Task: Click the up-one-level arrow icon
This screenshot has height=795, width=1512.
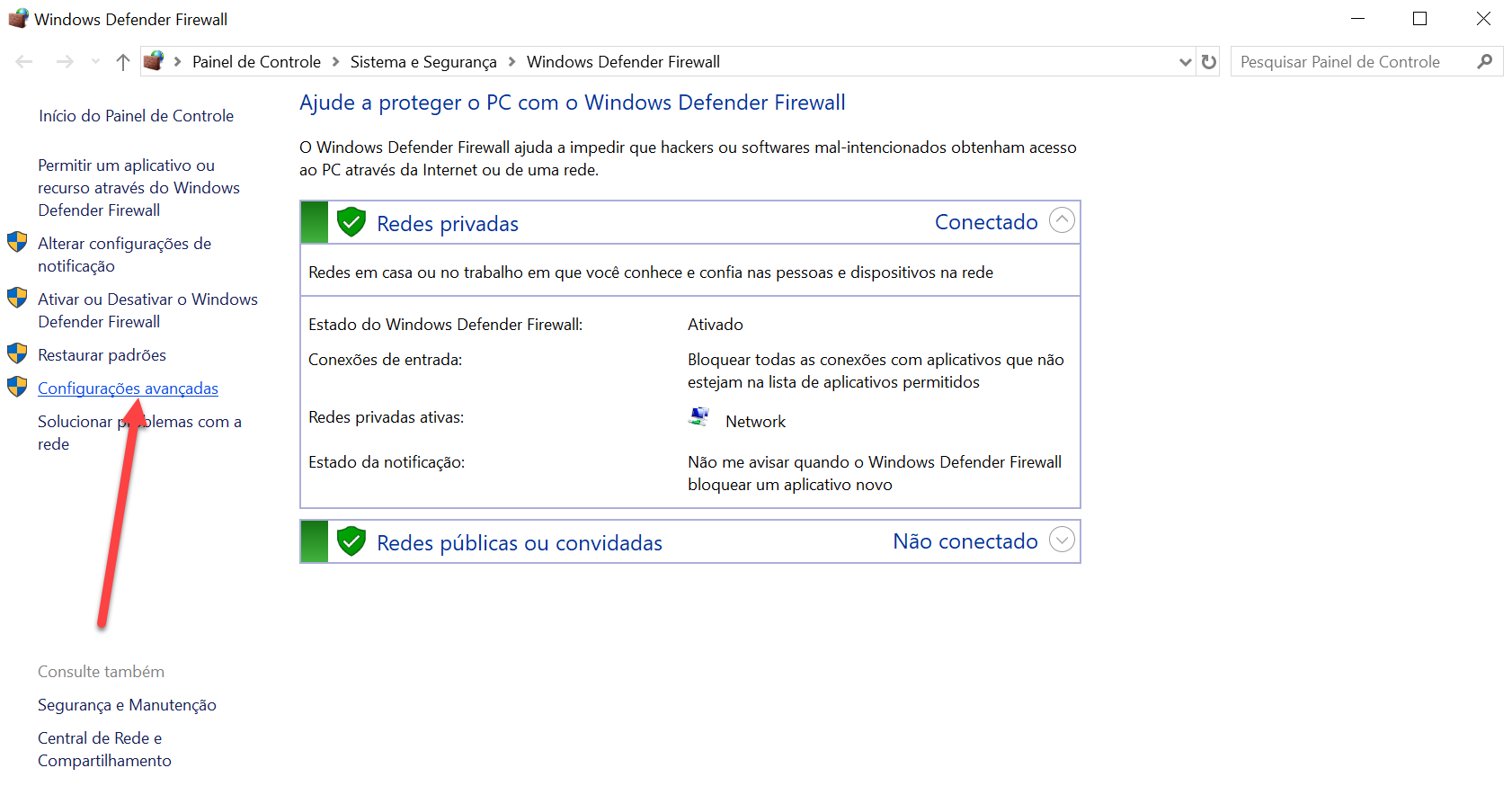Action: 123,62
